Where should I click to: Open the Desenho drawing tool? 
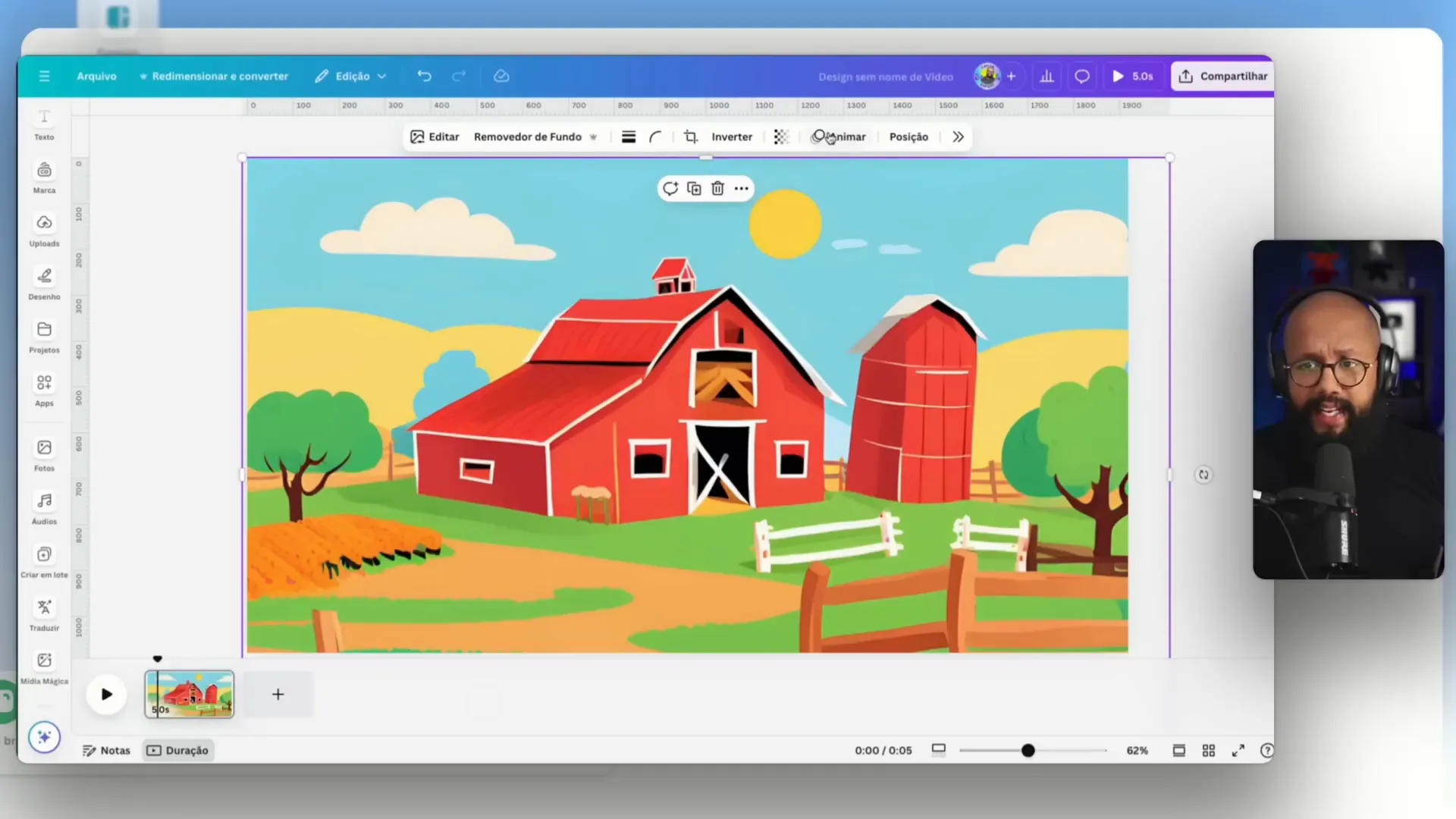point(44,283)
